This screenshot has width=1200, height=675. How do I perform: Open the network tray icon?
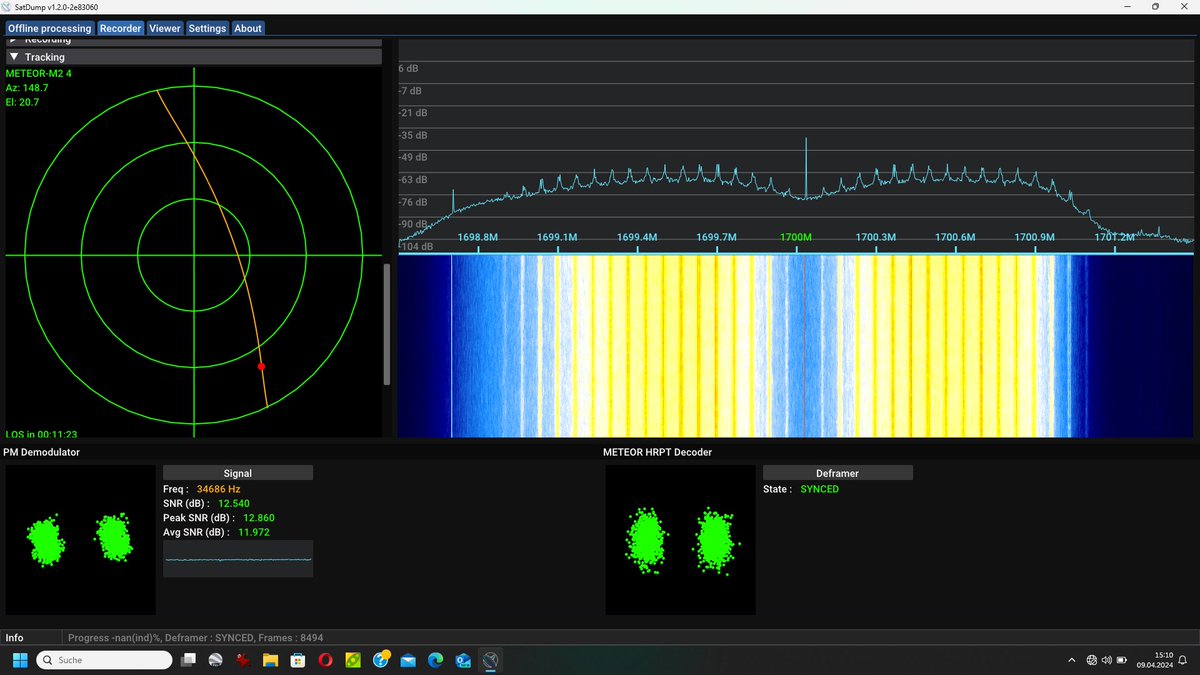coord(1092,660)
